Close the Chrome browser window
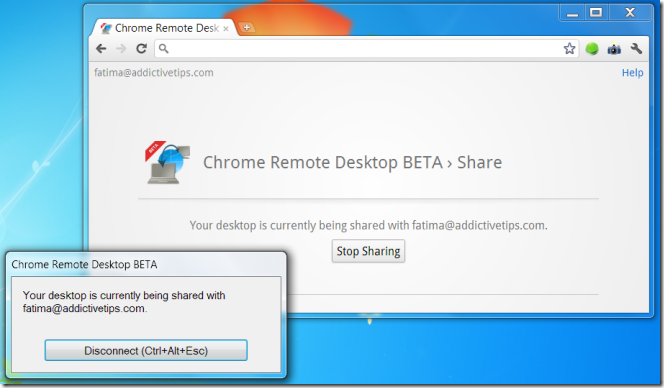Image resolution: width=664 pixels, height=388 pixels. pyautogui.click(x=630, y=13)
